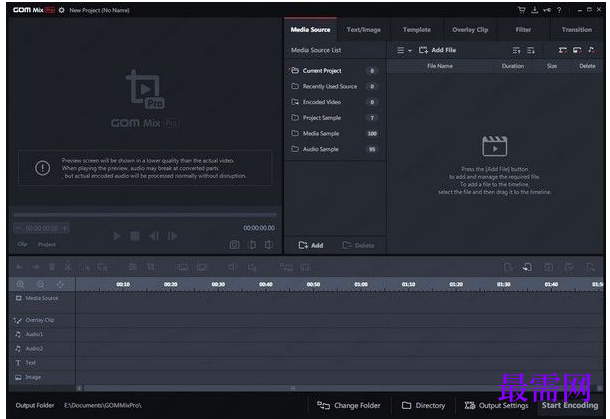Click the undo arrow in timeline toolbar
610x419 pixels.
pos(19,267)
